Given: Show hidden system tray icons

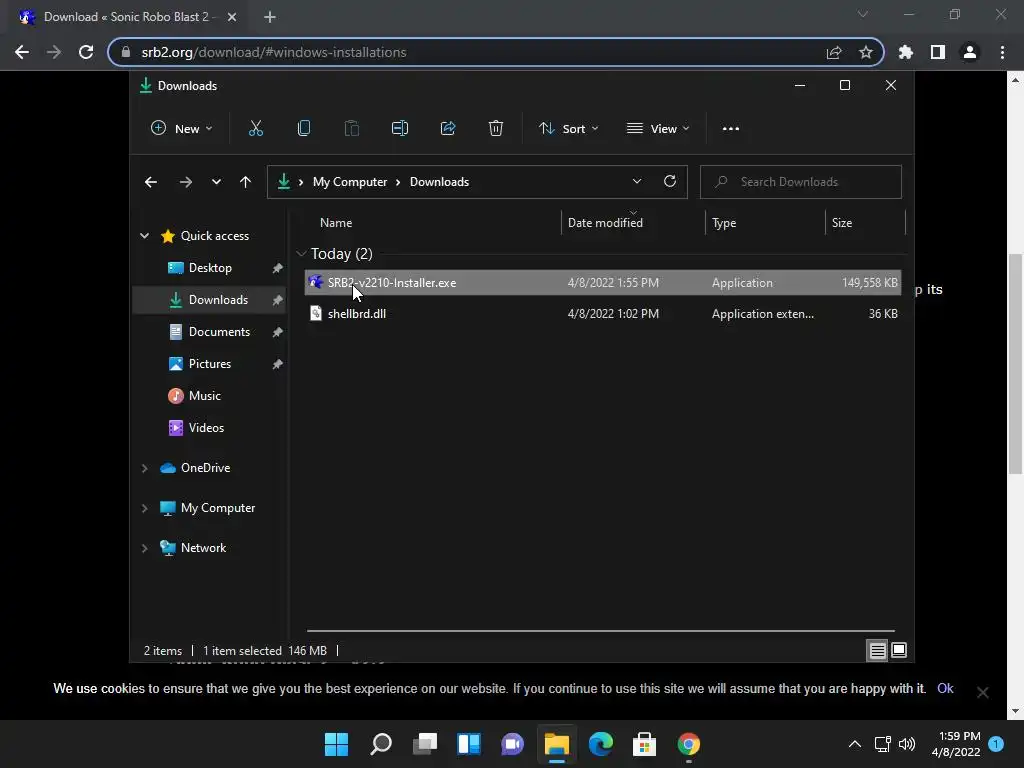Looking at the screenshot, I should coord(854,744).
